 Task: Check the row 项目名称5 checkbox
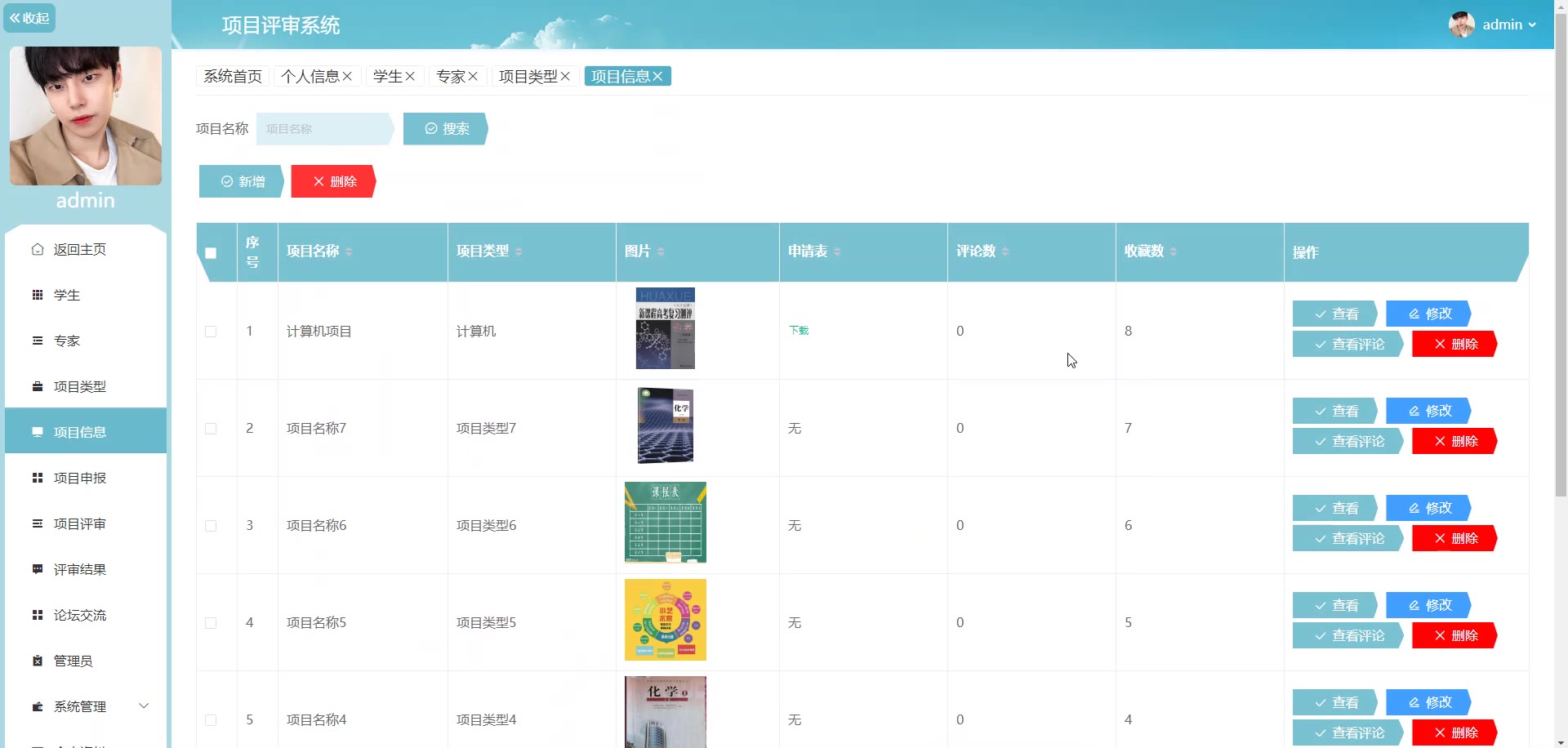click(211, 623)
